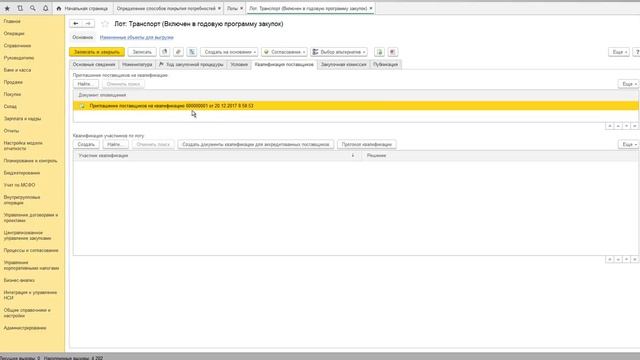Image resolution: width=640 pixels, height=360 pixels.
Task: Navigate forward with the right arrow button
Action: [x=88, y=24]
